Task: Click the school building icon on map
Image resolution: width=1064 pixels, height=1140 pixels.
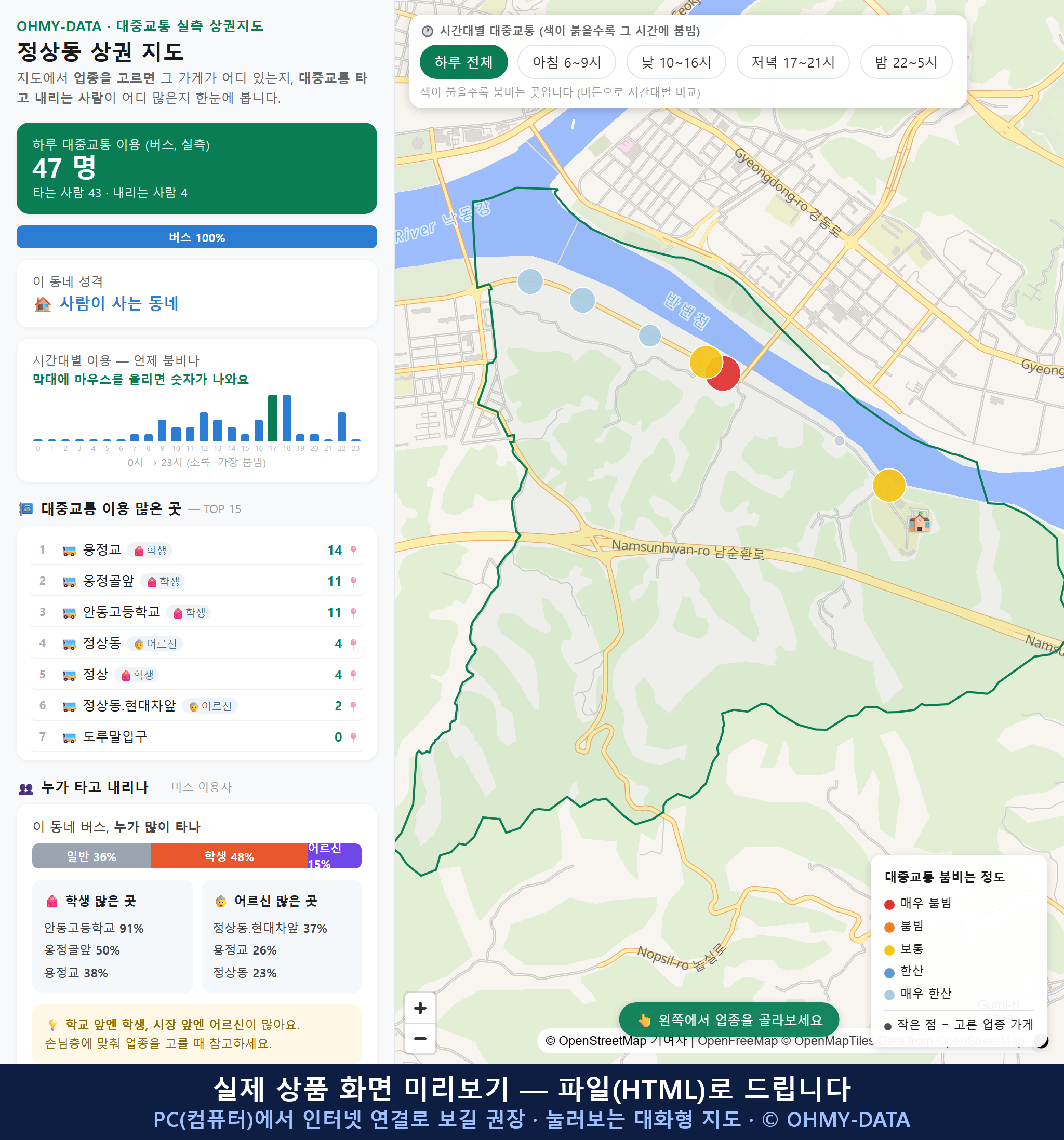Action: point(919,522)
